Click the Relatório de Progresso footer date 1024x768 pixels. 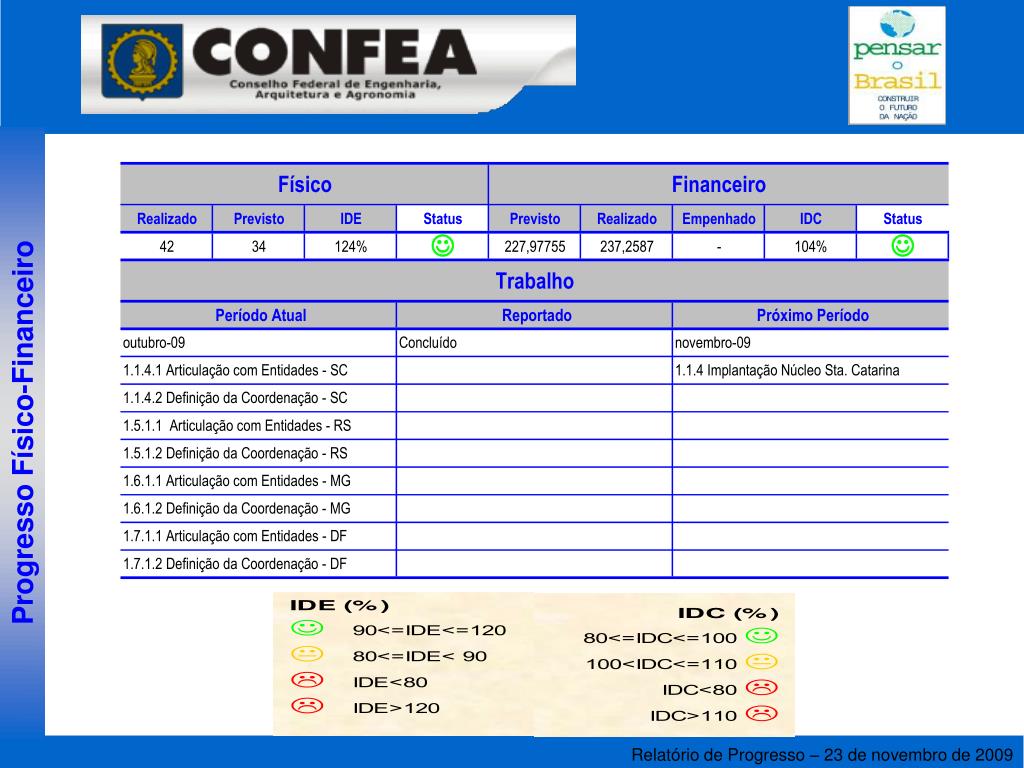pos(822,755)
